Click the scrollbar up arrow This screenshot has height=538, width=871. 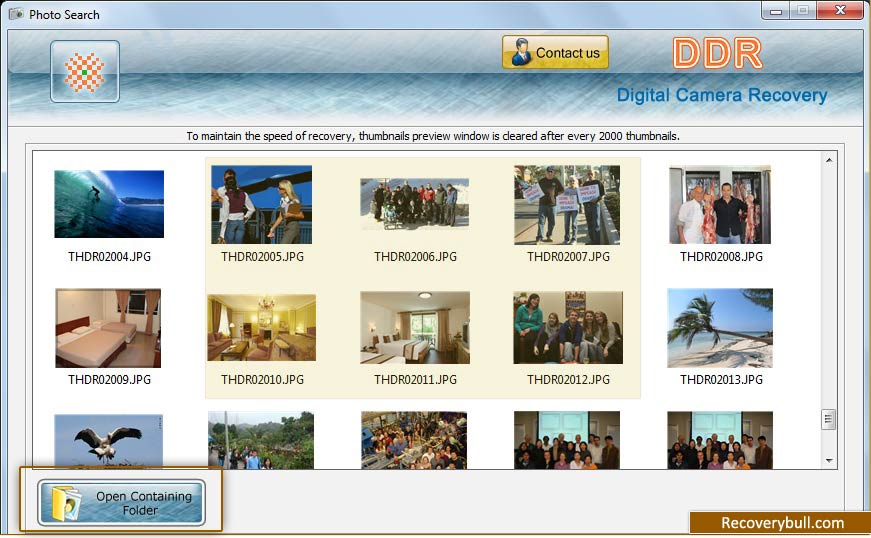pos(829,160)
